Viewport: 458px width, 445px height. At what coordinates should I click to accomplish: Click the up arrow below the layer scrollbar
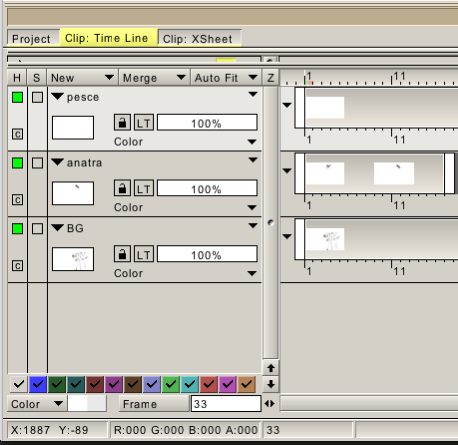click(x=271, y=368)
